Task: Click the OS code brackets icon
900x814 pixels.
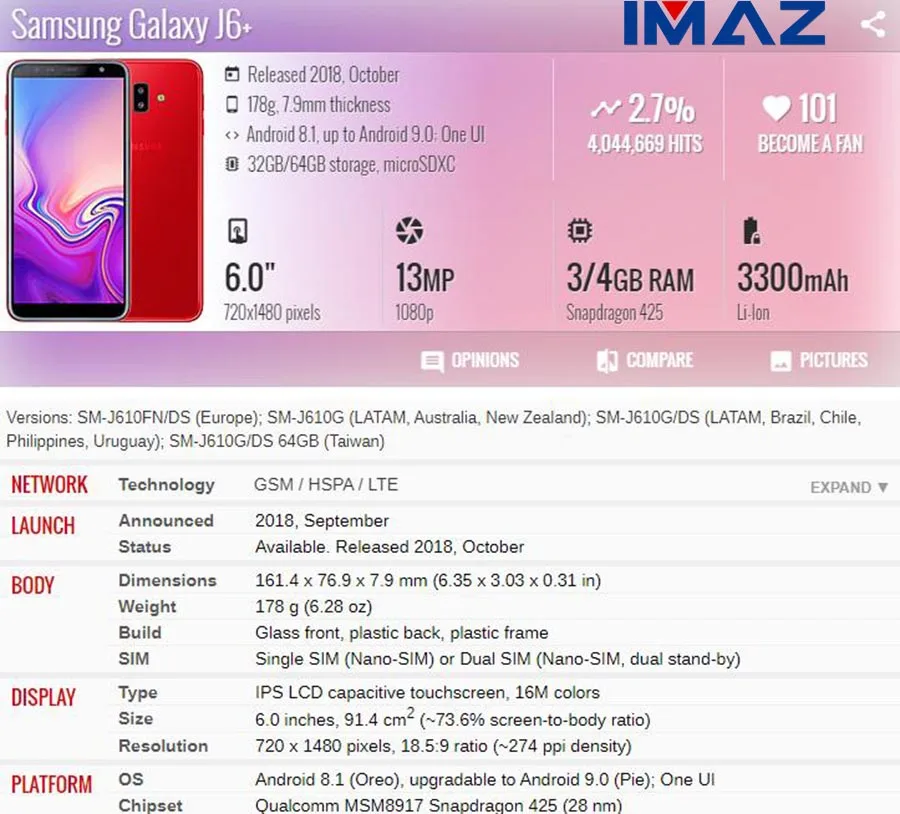Action: point(232,135)
